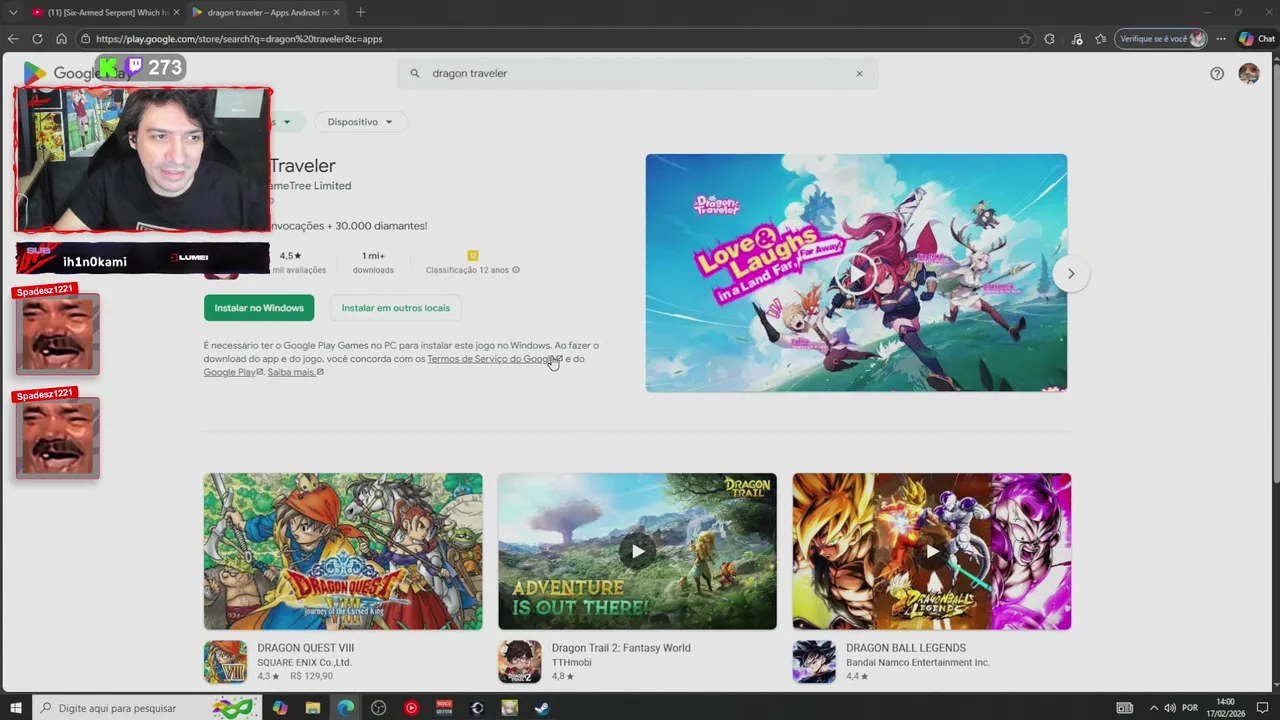
Task: Click the Dragon Quest VIII app icon
Action: [x=225, y=662]
